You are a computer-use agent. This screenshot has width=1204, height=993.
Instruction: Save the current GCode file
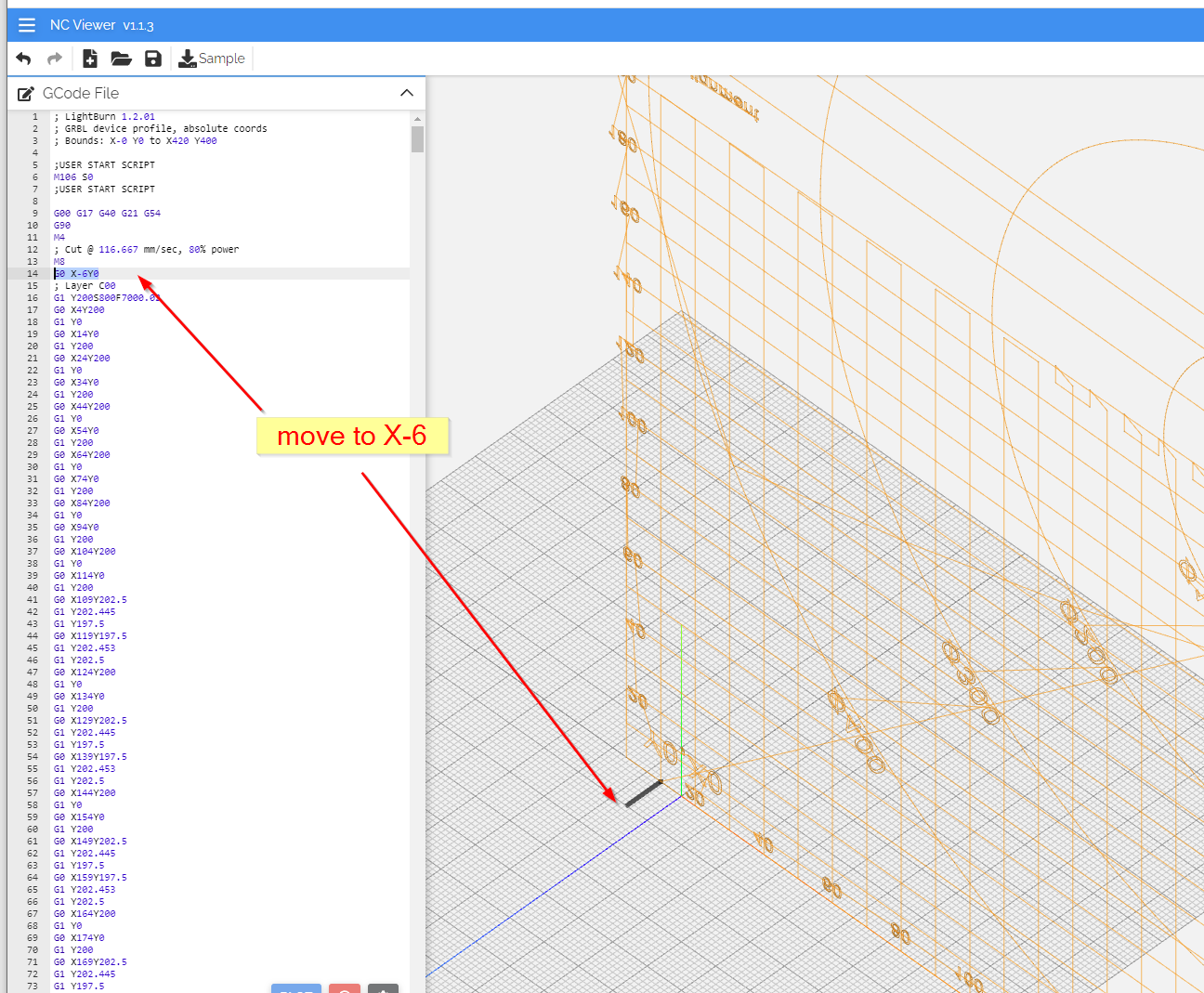coord(152,58)
